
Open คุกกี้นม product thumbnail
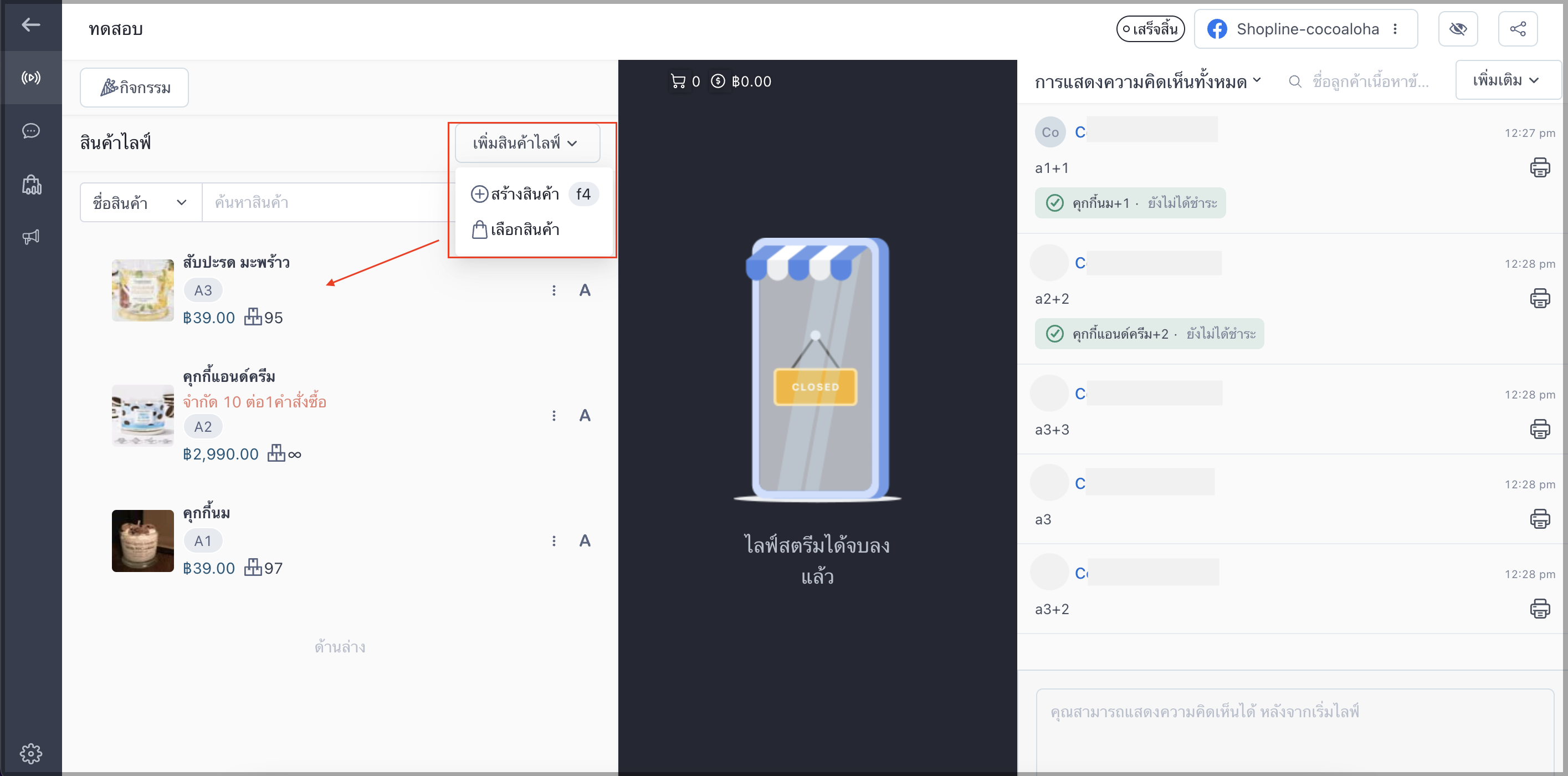tap(142, 541)
